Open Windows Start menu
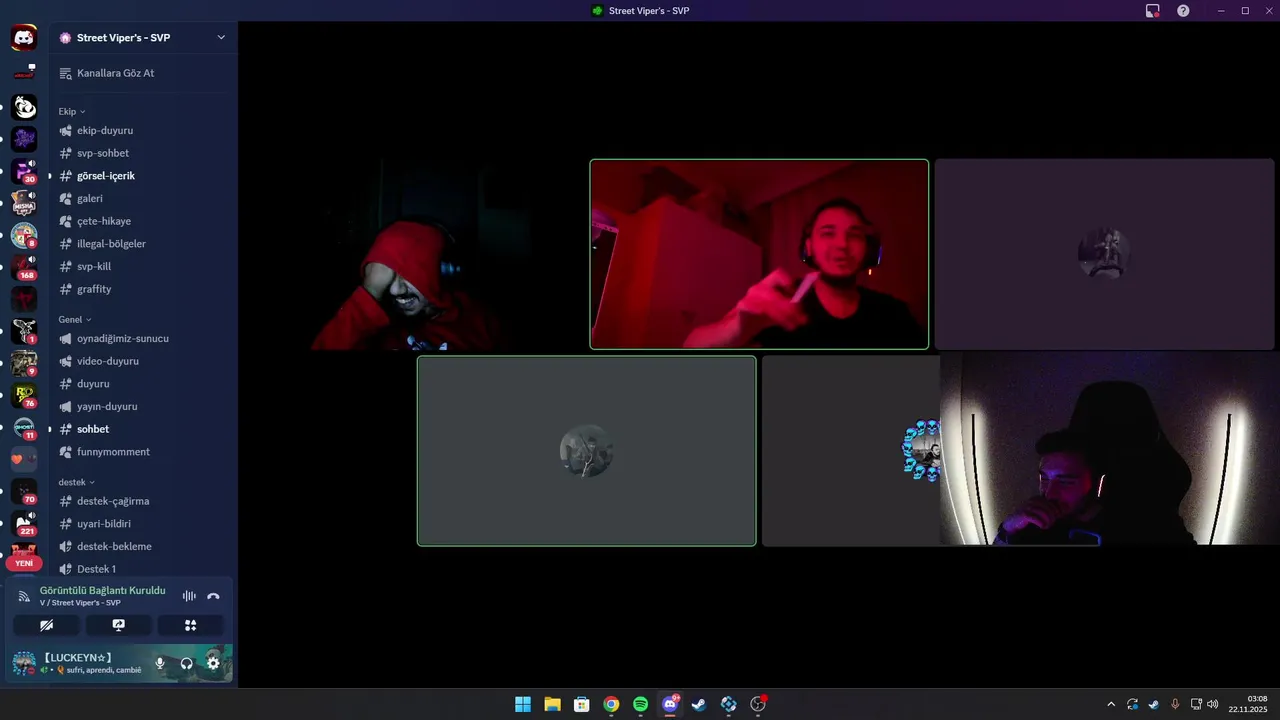This screenshot has width=1280, height=720. coord(523,704)
